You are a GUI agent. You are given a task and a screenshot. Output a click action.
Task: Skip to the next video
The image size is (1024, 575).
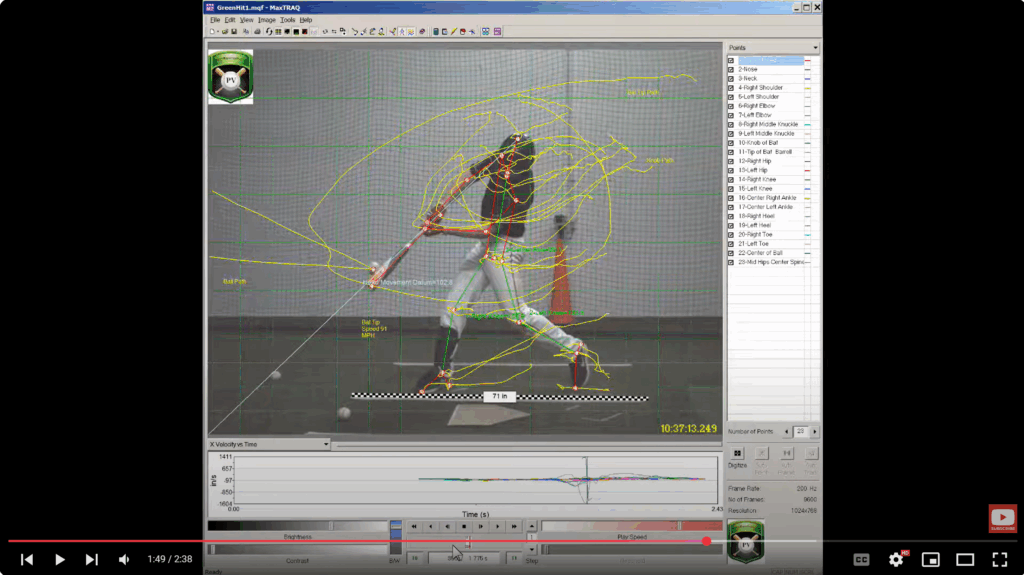91,560
